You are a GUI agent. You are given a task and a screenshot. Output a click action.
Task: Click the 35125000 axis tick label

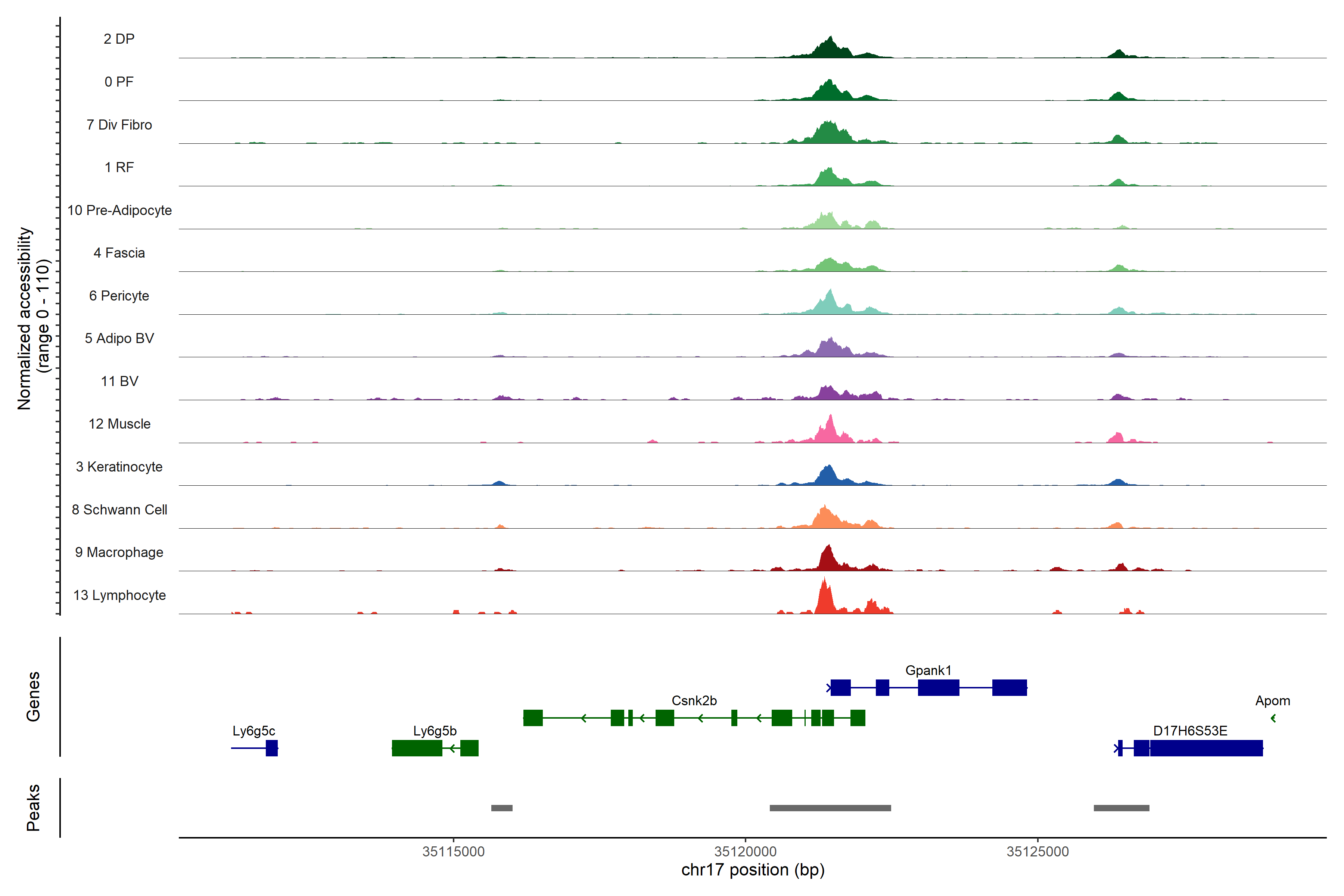pos(1037,852)
